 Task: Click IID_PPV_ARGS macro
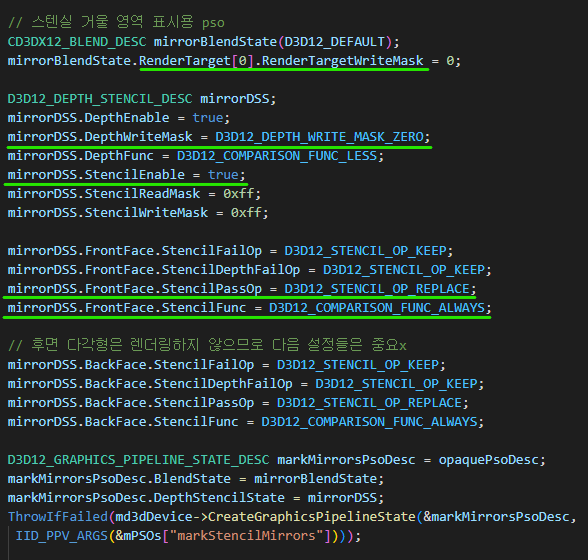[62, 536]
